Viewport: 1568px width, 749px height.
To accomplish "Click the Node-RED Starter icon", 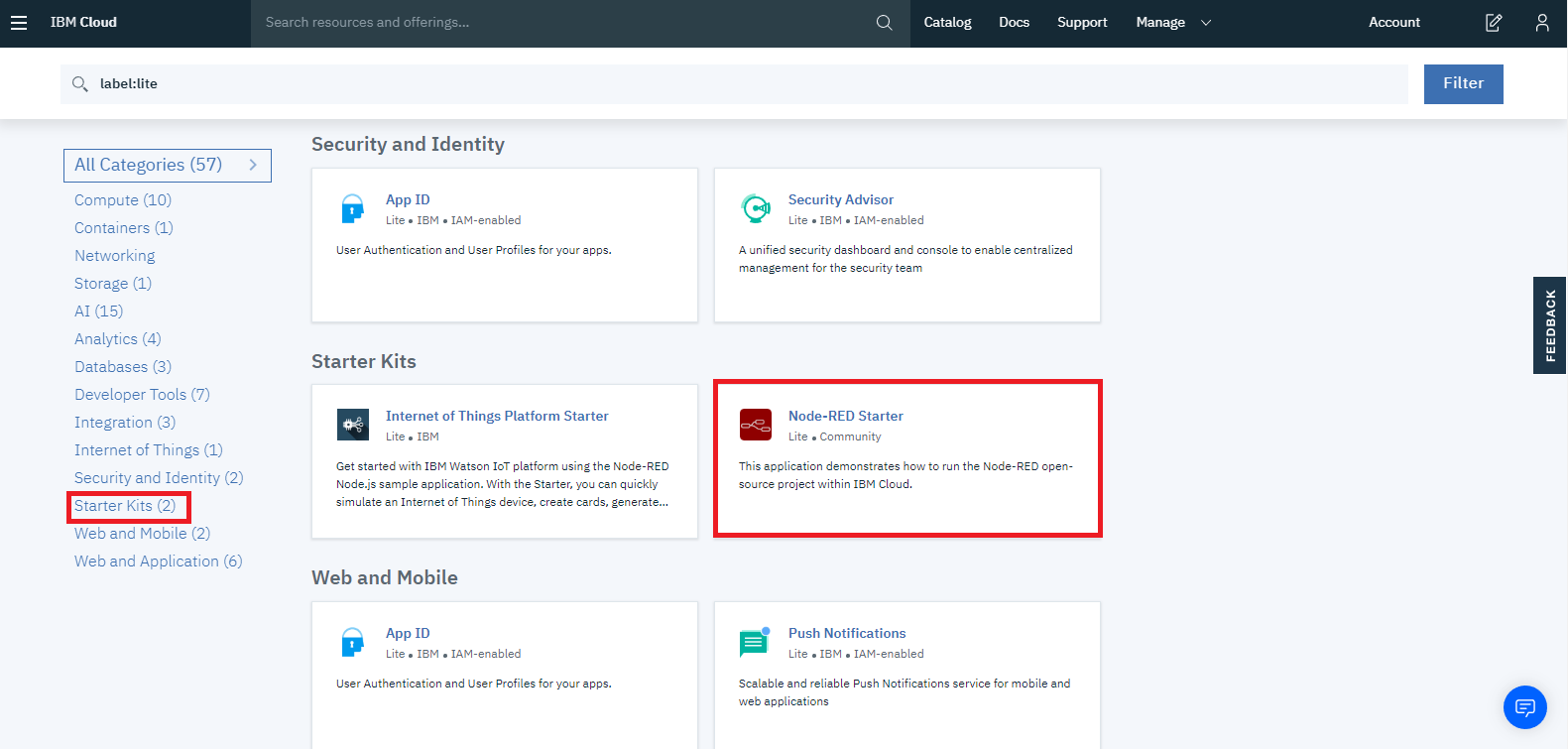I will [x=756, y=425].
